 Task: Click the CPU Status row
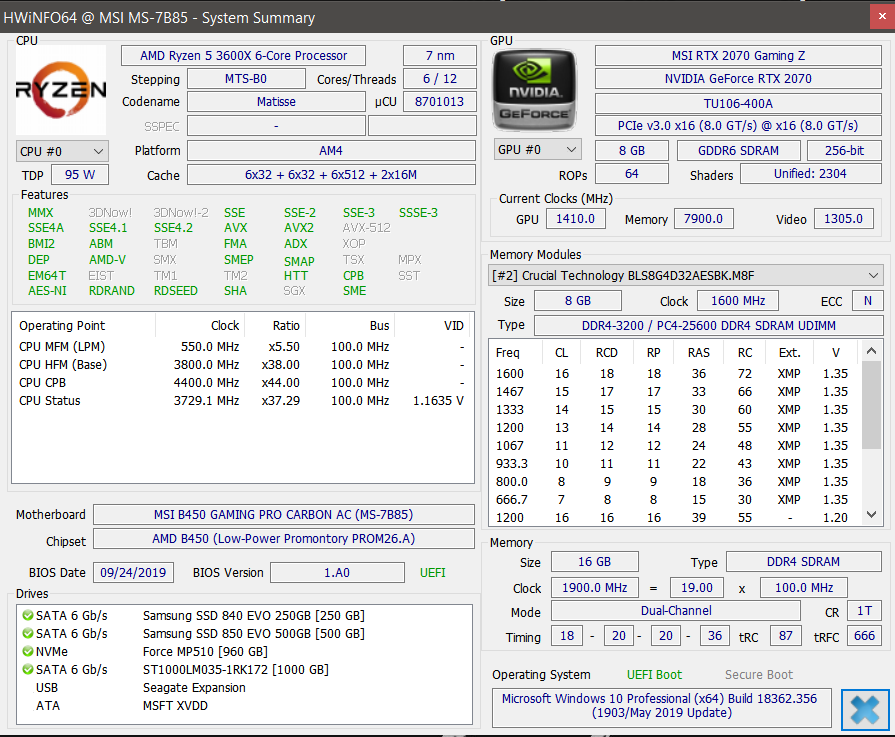243,401
